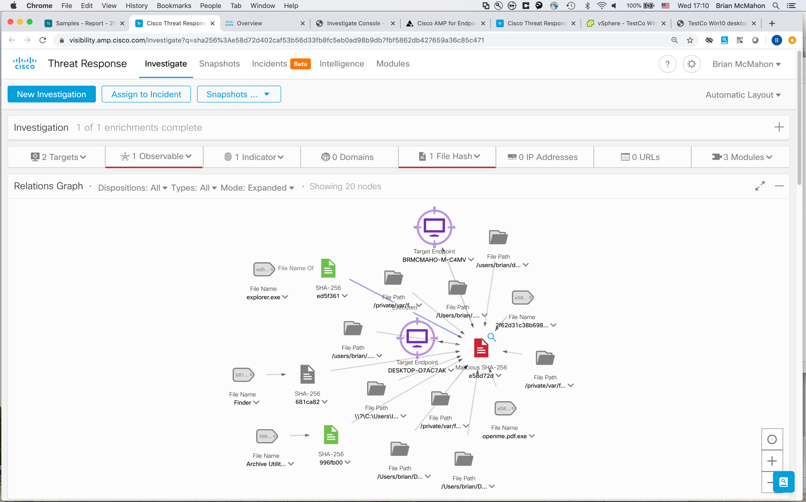Click the gray SHA-256 681ca82 file icon

307,375
